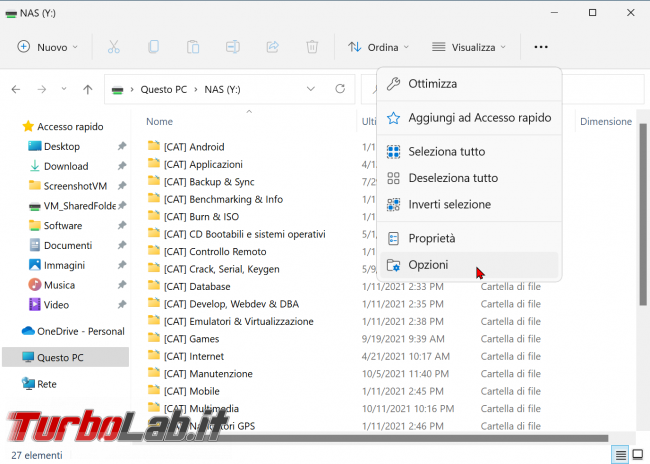Click Questo PC in the breadcrumb
650x464 pixels.
[x=164, y=90]
